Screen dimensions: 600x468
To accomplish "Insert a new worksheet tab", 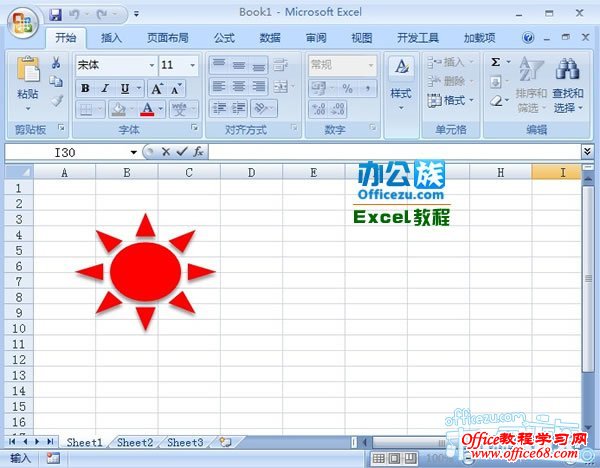I will (x=225, y=442).
